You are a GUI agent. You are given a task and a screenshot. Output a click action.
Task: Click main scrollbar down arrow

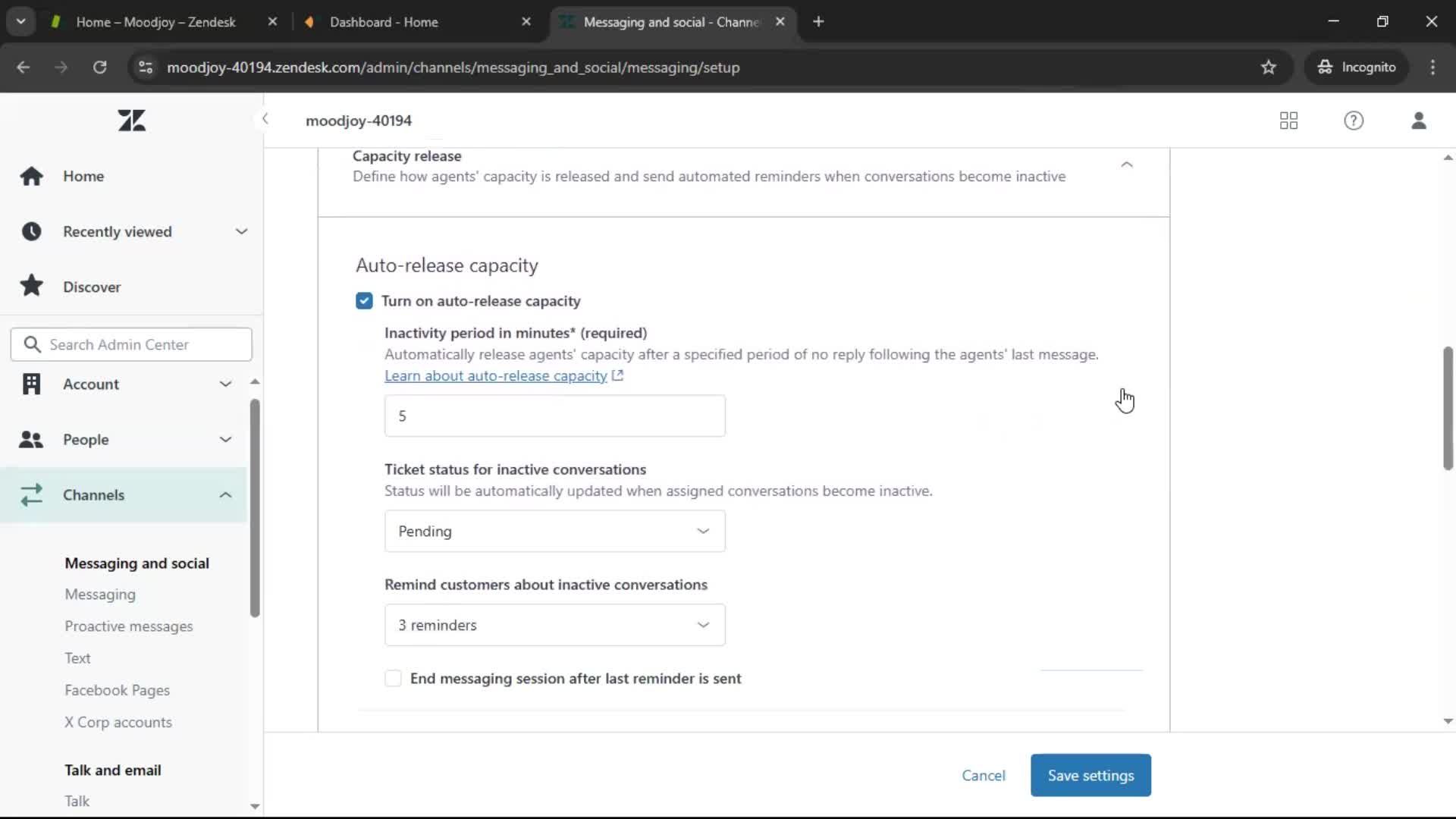[x=1448, y=721]
